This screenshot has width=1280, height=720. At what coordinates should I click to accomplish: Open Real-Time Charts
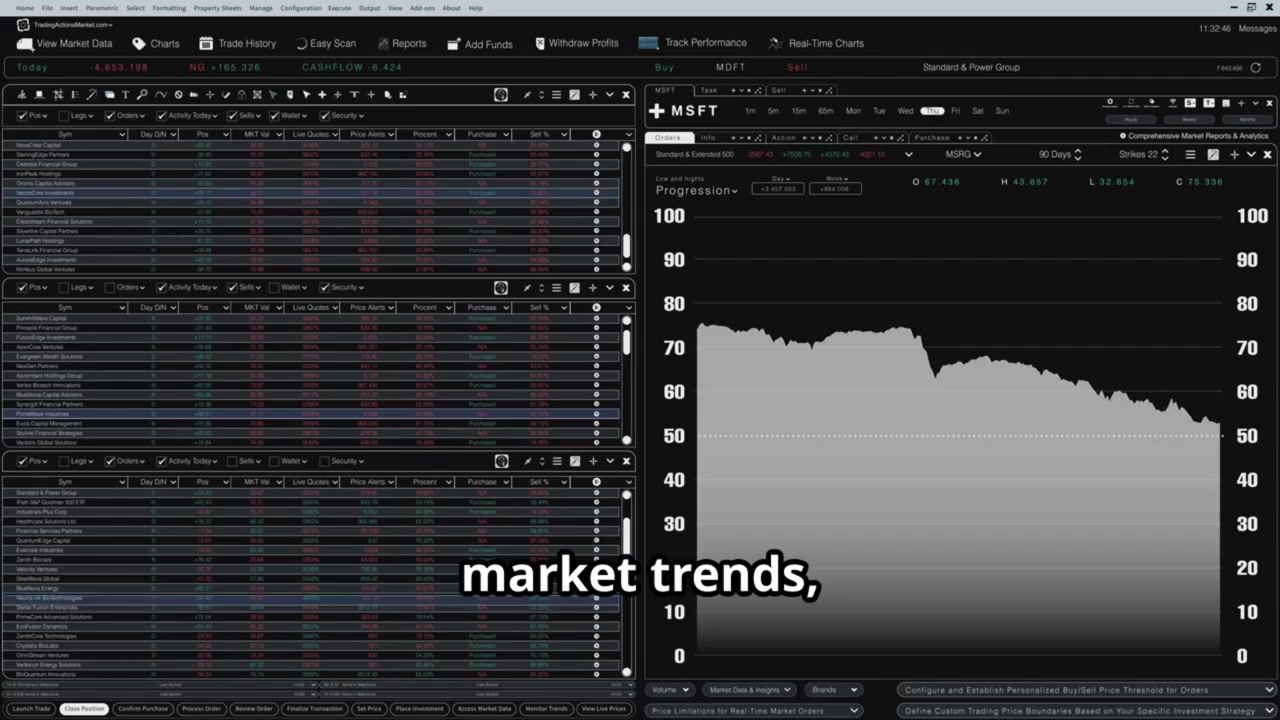815,43
